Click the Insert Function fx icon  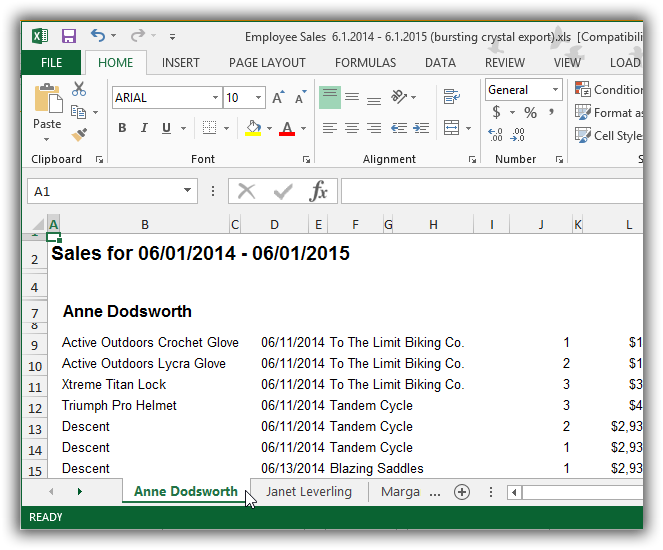coord(318,191)
